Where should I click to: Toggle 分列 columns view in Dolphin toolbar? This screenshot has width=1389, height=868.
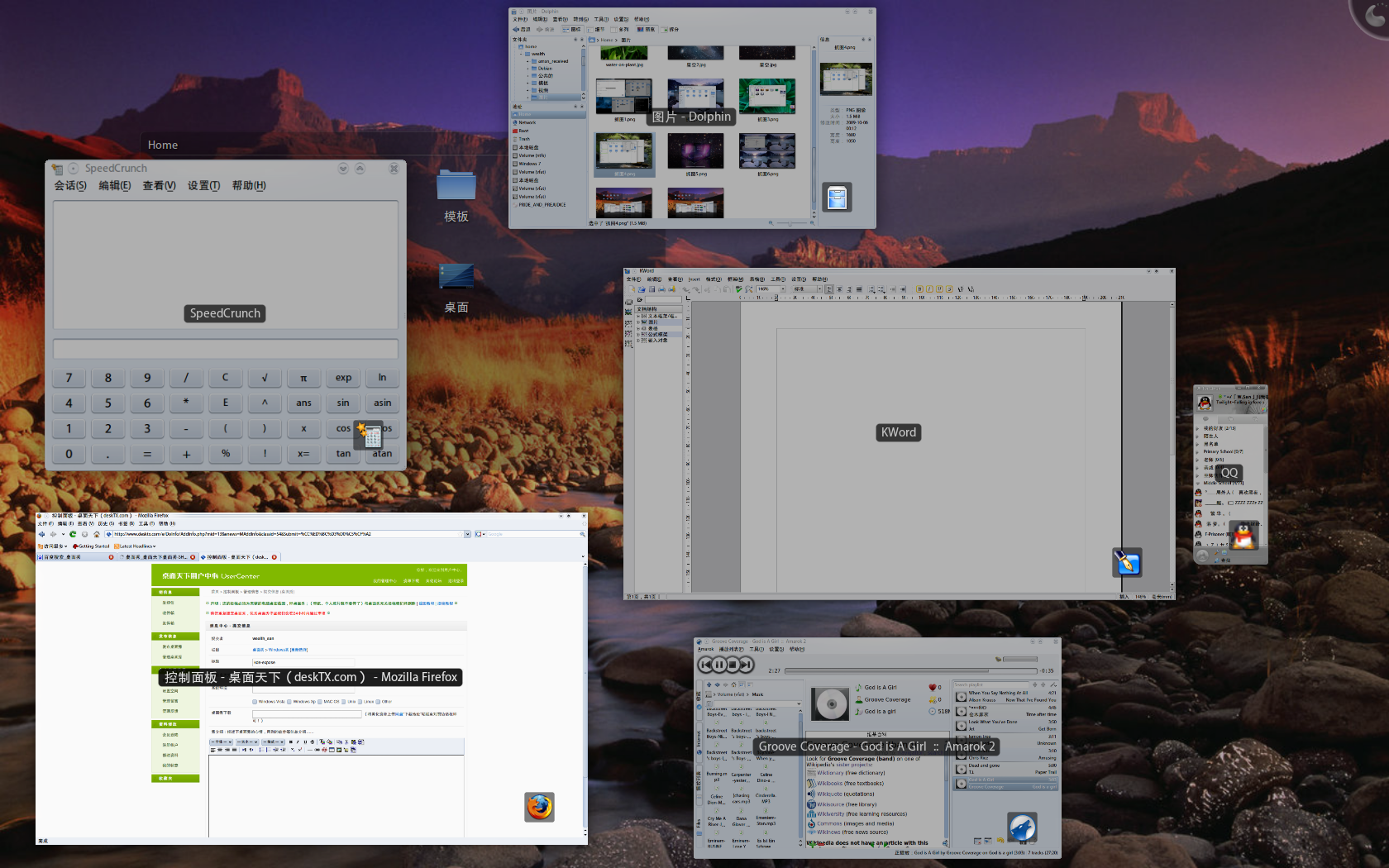coord(621,29)
